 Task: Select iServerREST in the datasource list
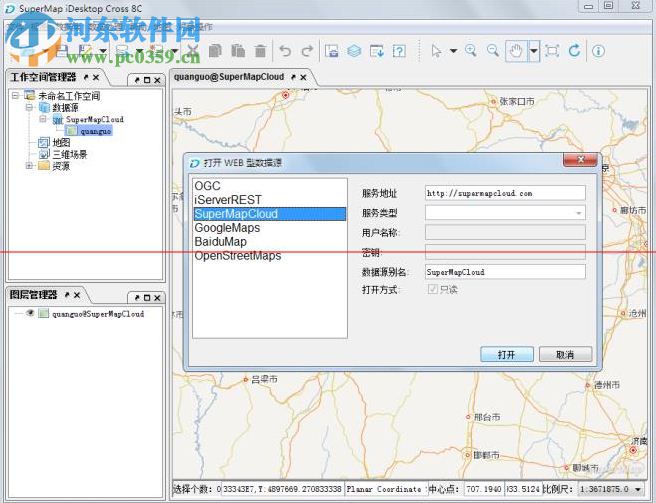269,200
